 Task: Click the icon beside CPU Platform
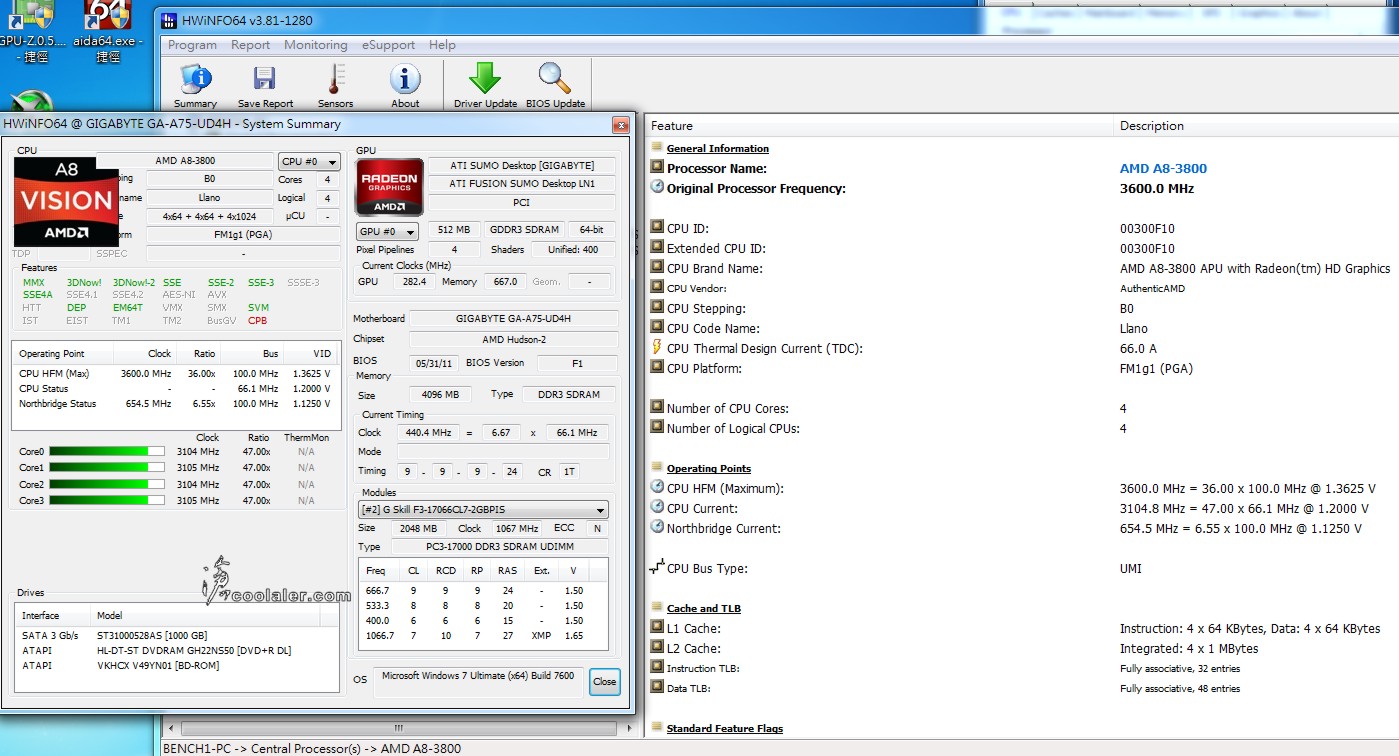point(657,368)
